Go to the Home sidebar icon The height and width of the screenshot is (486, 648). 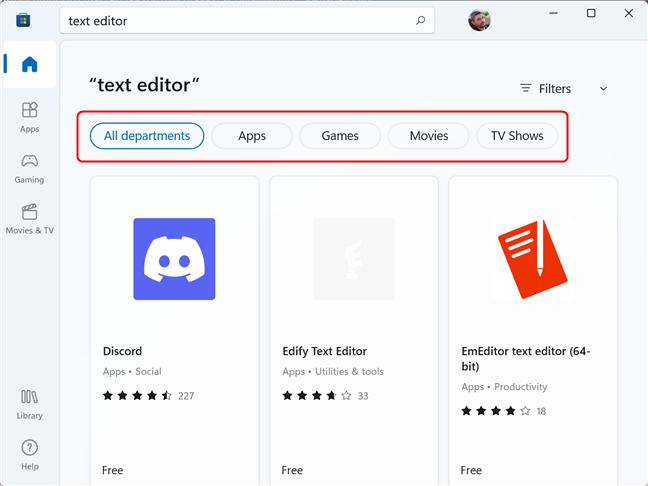[x=29, y=64]
